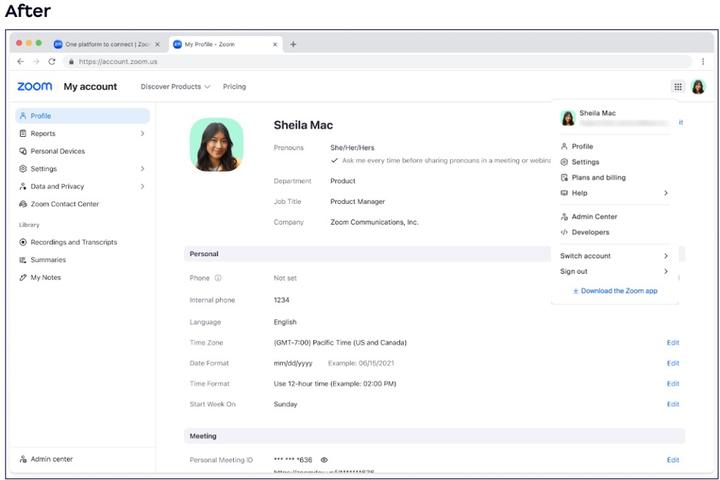This screenshot has height=480, width=720.
Task: Click the Pricing link
Action: (234, 86)
